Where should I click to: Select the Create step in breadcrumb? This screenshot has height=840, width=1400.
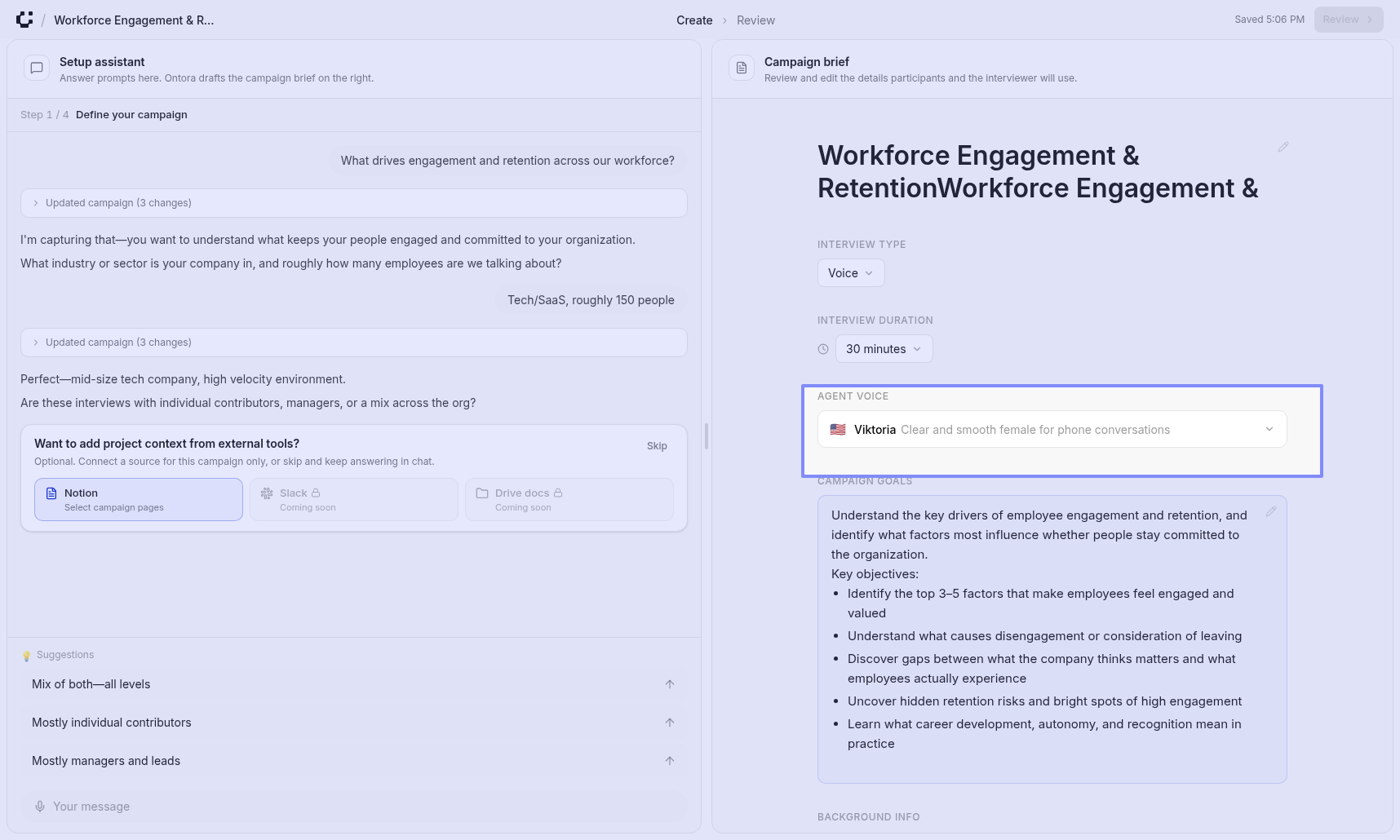click(x=693, y=20)
